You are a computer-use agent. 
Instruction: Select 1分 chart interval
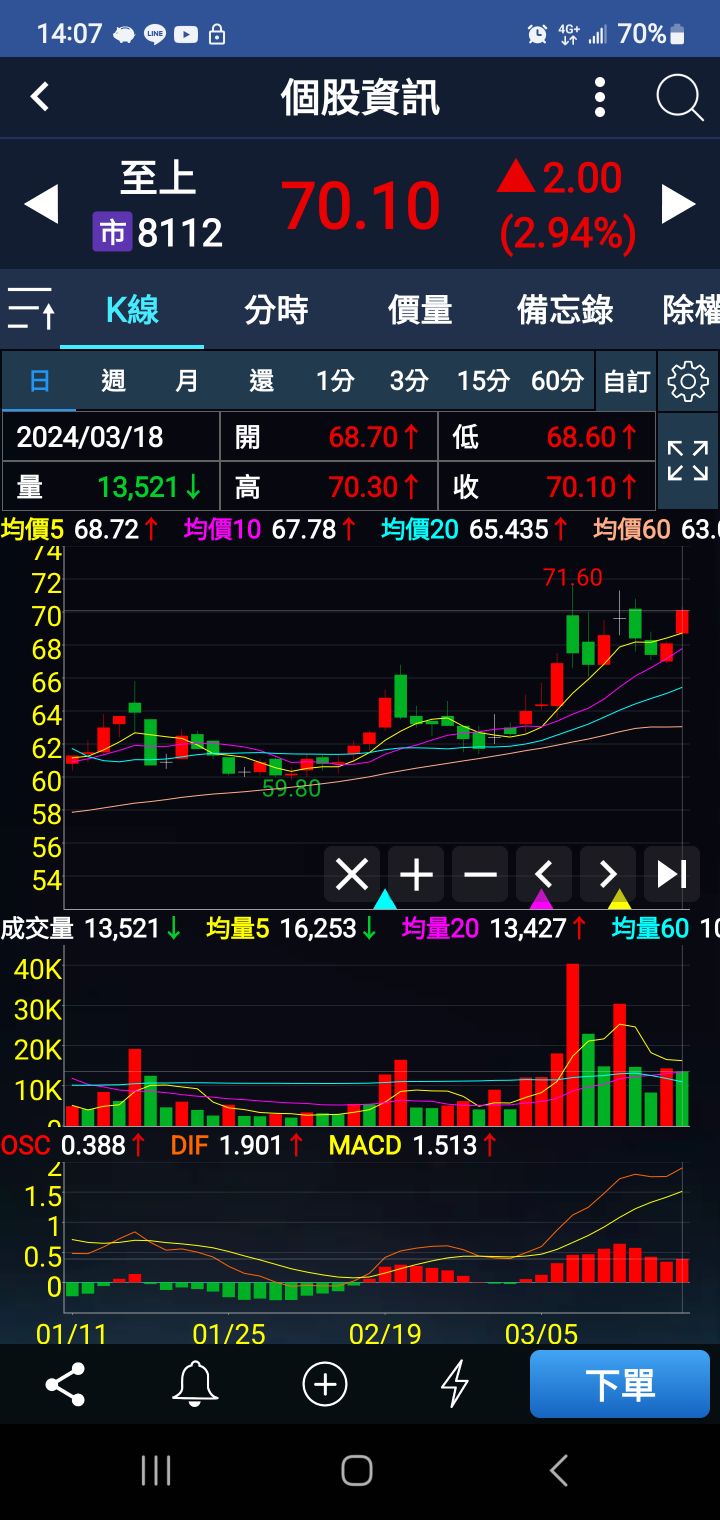pyautogui.click(x=335, y=381)
